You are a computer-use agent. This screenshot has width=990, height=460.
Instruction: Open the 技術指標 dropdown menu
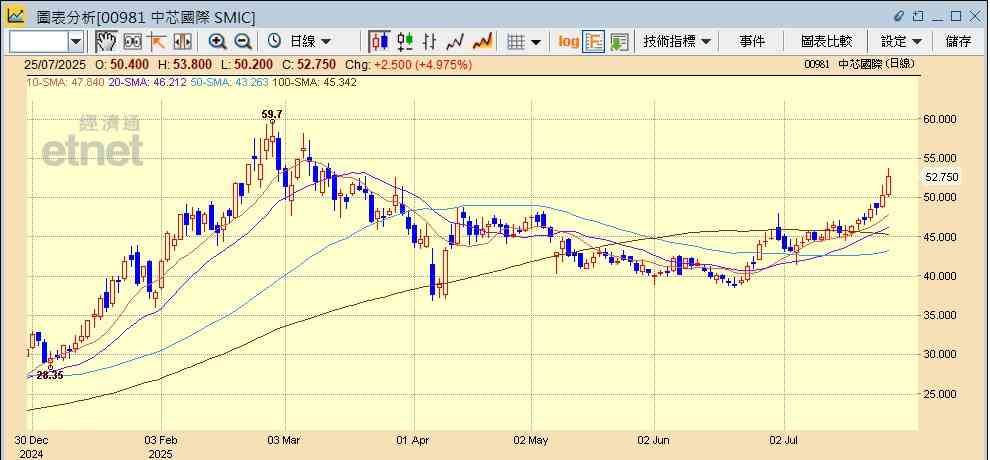click(677, 42)
